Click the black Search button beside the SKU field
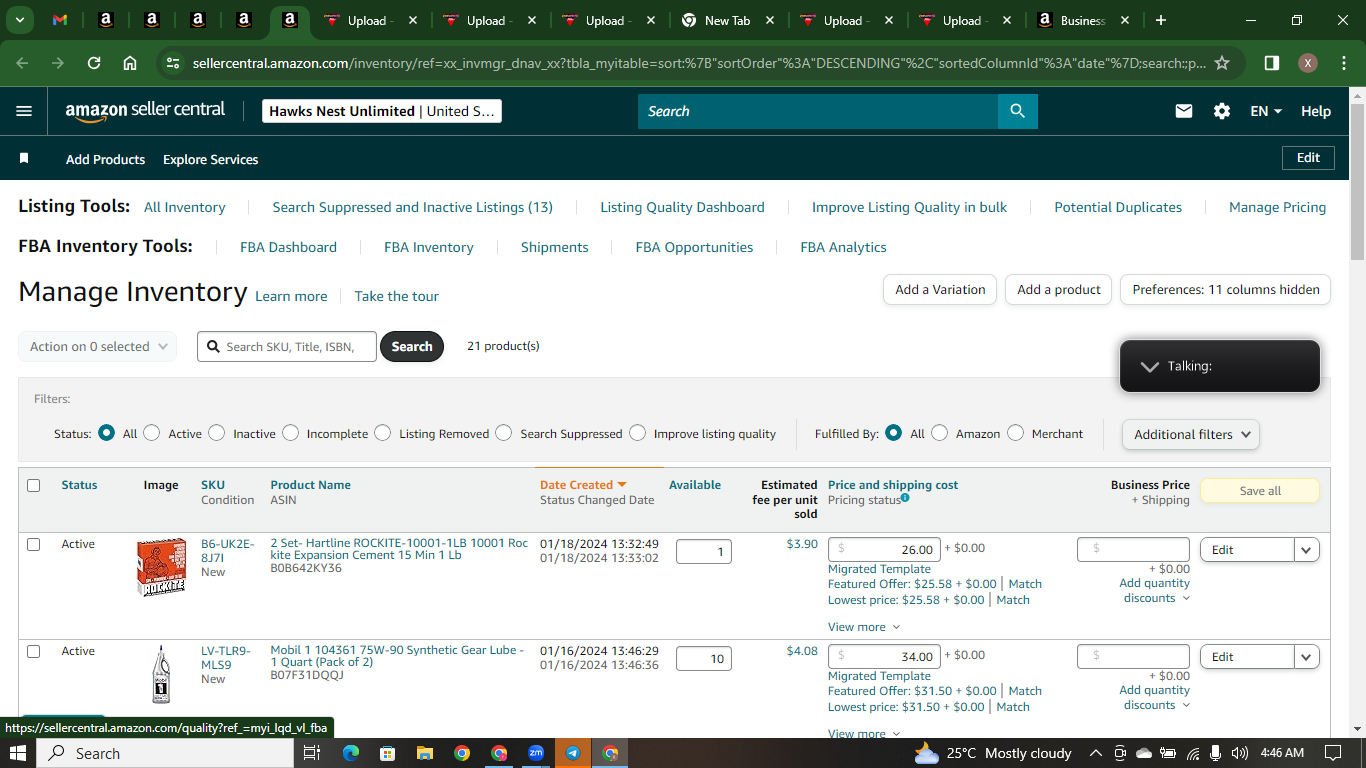 click(x=412, y=346)
